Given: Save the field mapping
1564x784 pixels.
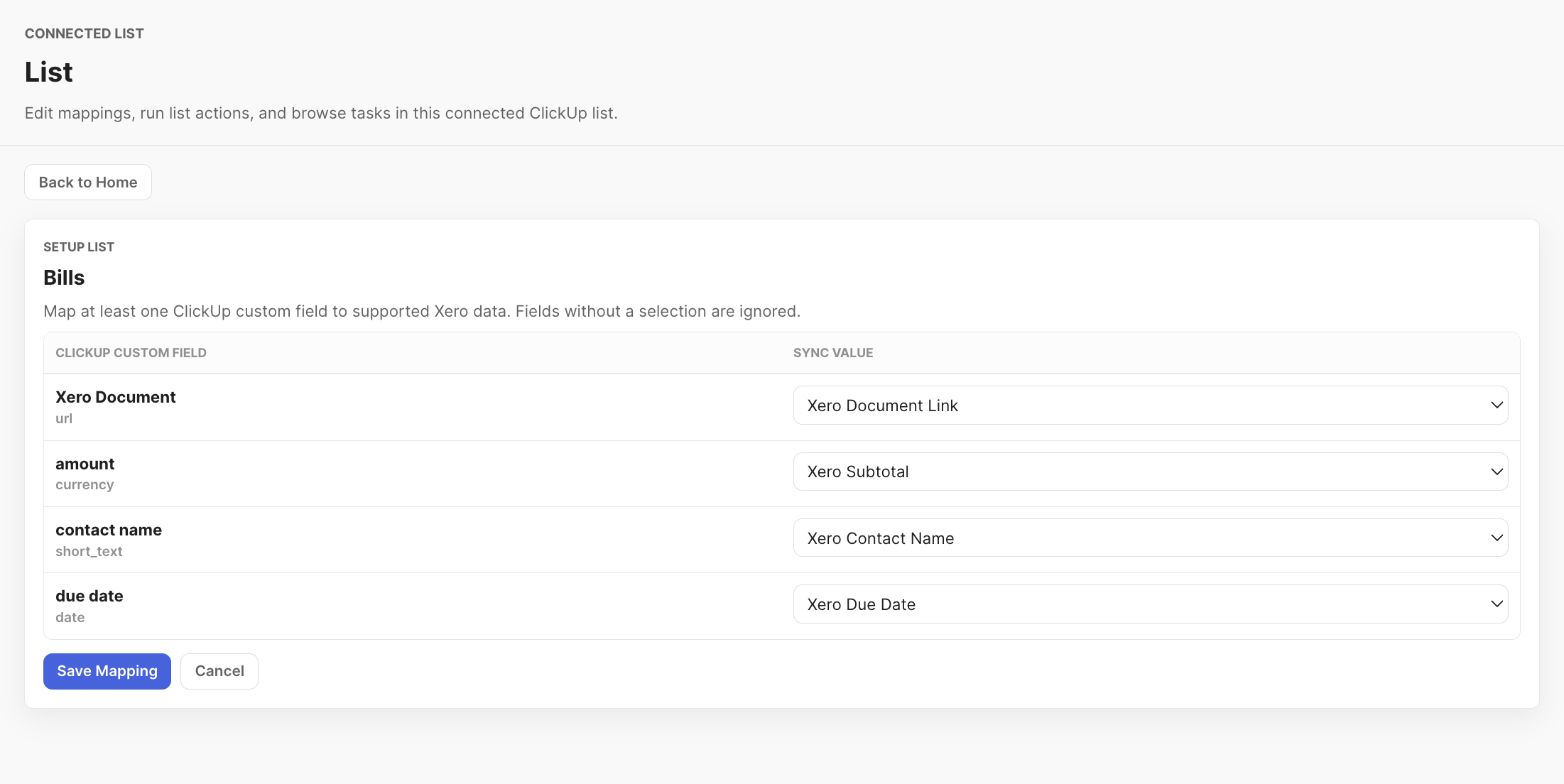Looking at the screenshot, I should 107,671.
